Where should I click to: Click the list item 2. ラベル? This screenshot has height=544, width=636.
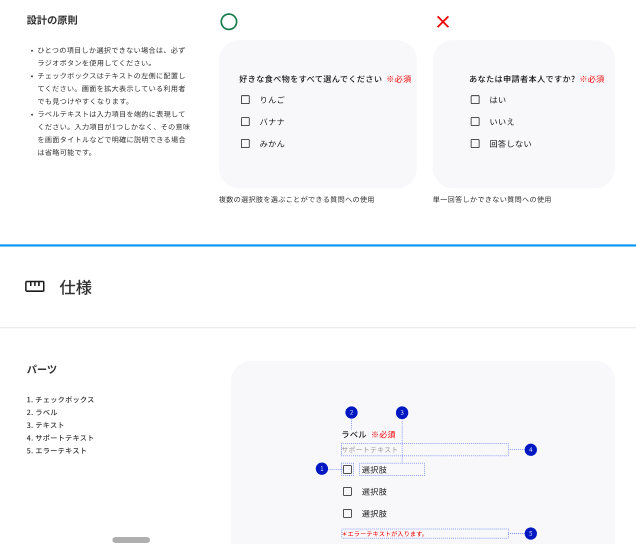[x=42, y=412]
